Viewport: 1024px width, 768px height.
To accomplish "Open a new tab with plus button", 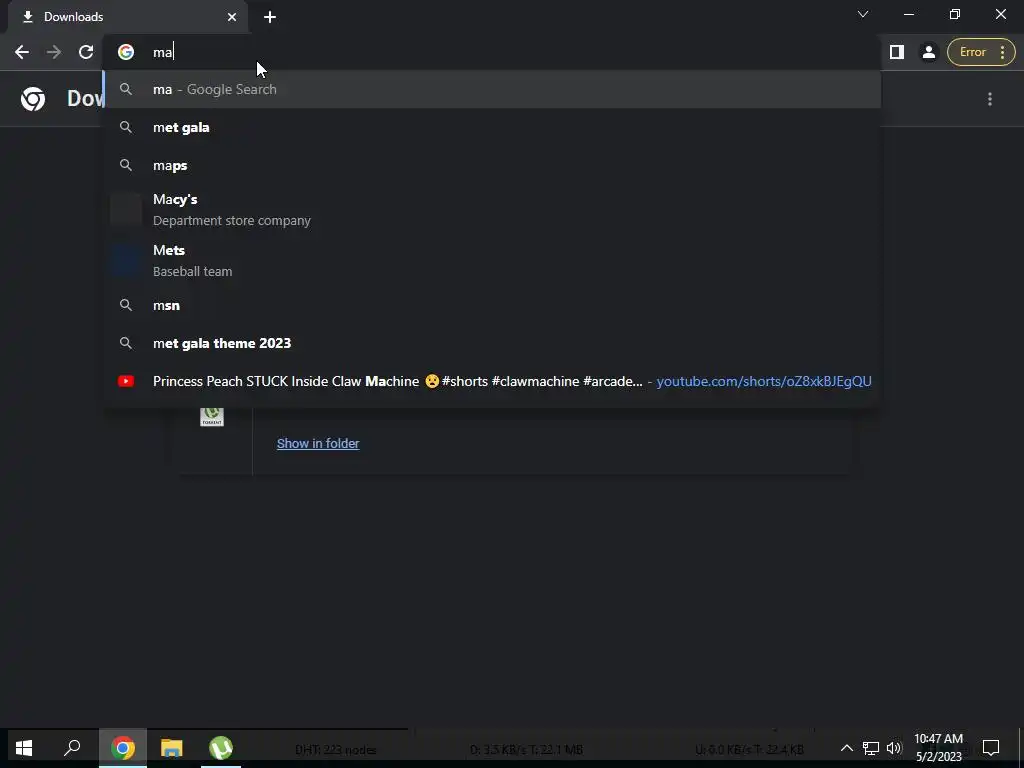I will (270, 17).
